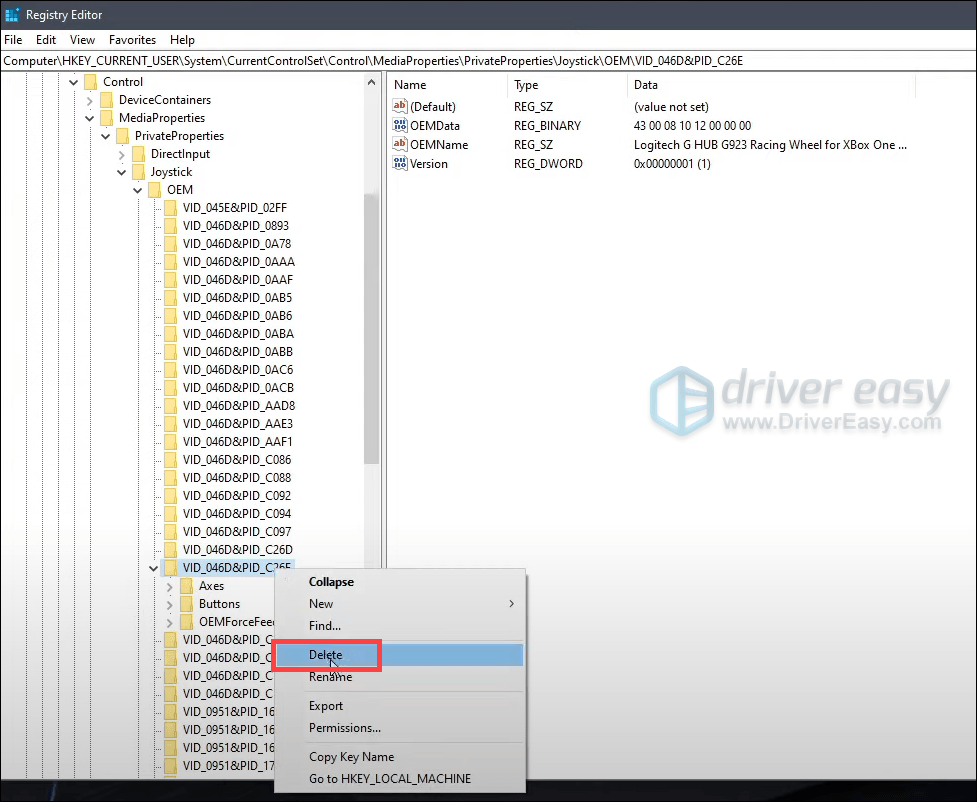Click the OEMData binary value icon
This screenshot has width=977, height=802.
click(401, 125)
